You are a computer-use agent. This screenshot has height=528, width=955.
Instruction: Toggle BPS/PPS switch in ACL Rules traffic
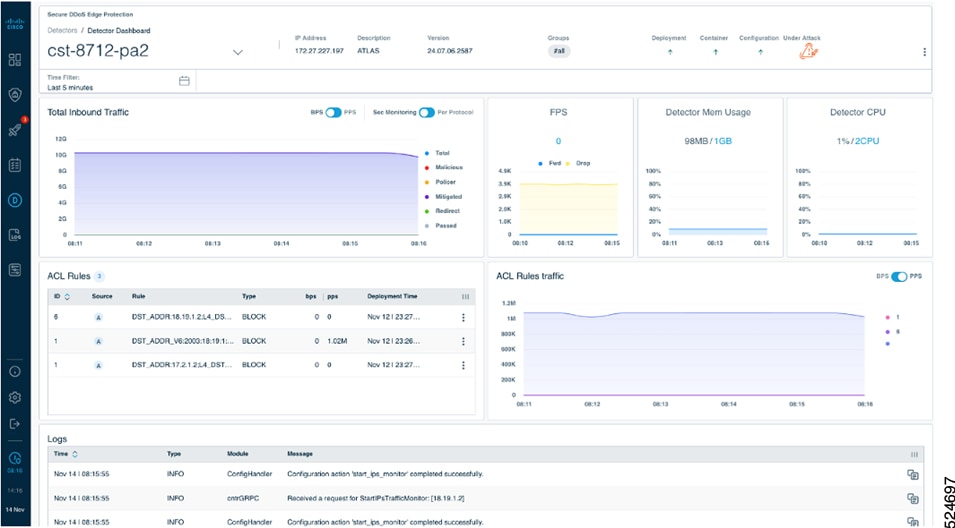pos(899,276)
